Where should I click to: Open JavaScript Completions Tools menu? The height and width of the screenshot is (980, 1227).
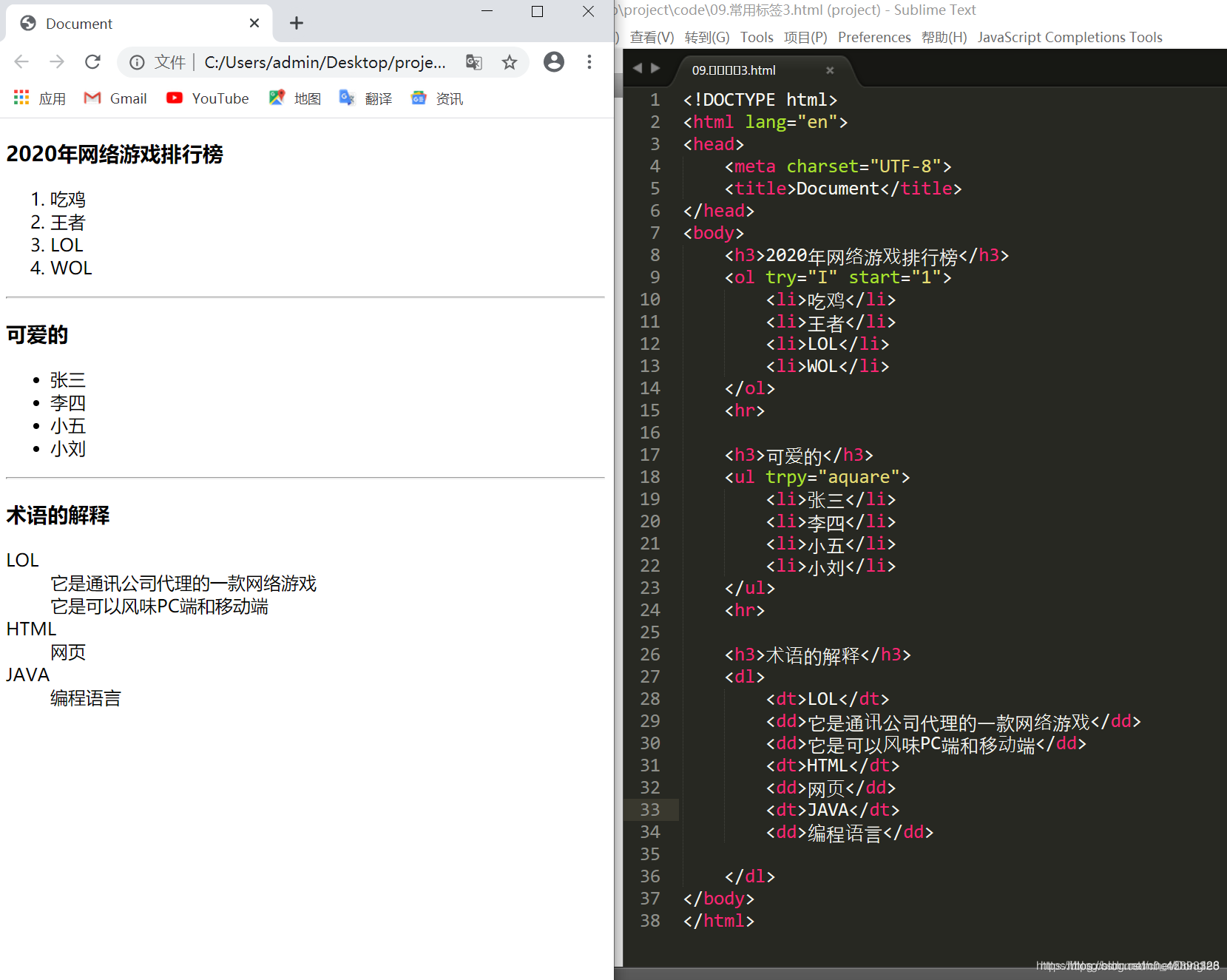(1069, 37)
